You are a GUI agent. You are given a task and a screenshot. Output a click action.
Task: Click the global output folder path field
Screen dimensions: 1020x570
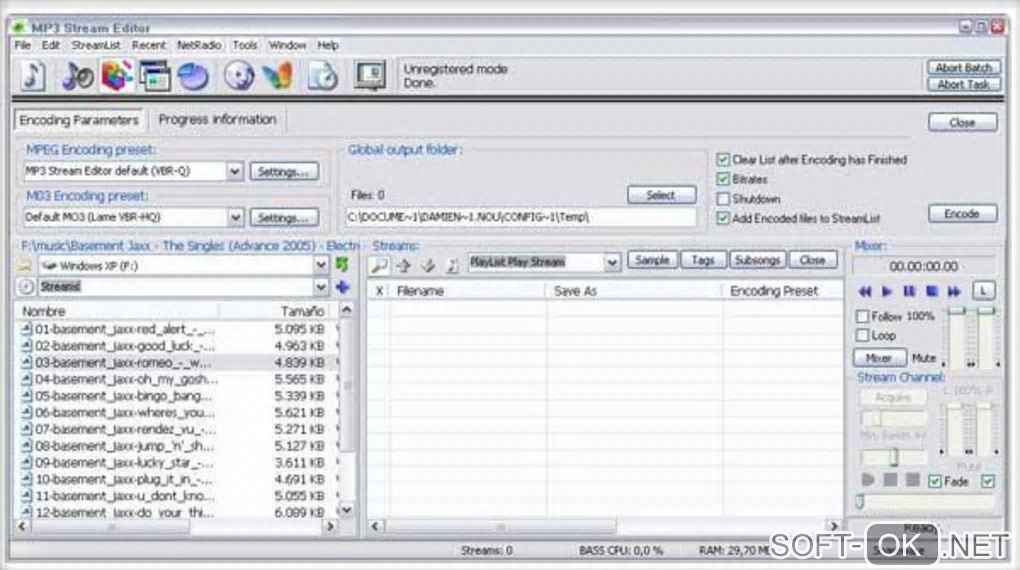[520, 217]
